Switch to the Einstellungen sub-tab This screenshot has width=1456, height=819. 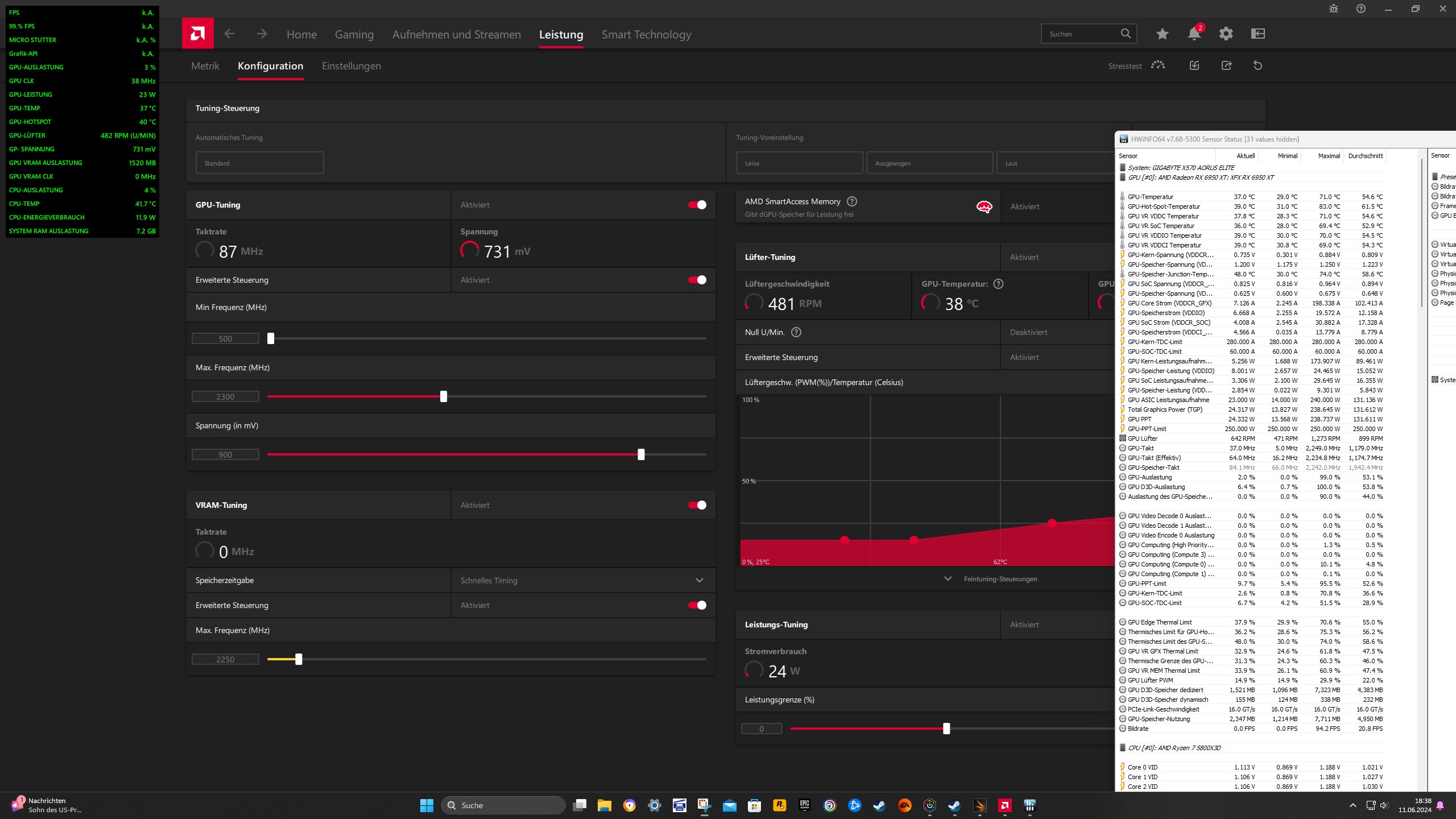click(351, 66)
